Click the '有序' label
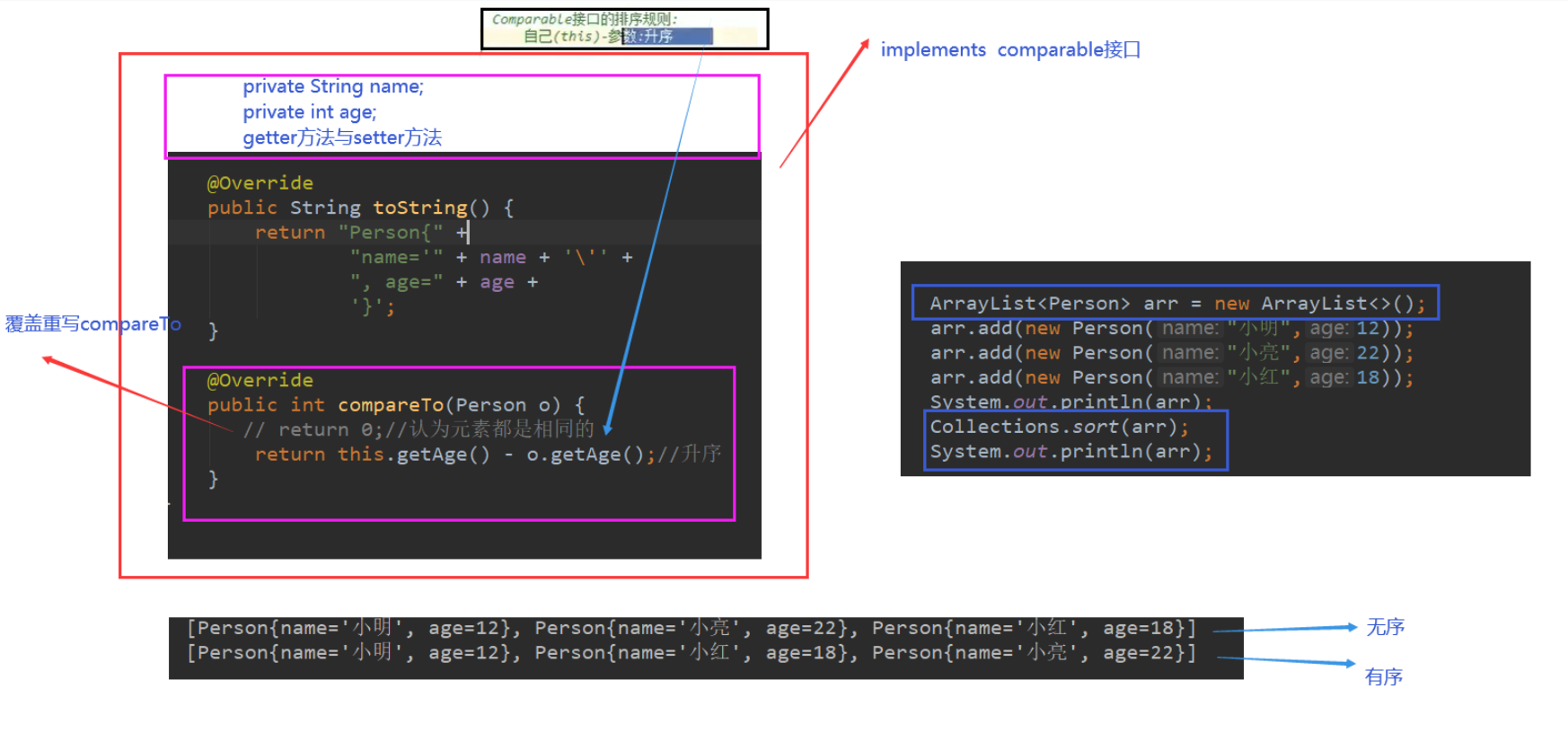This screenshot has height=733, width=1568. tap(1384, 677)
